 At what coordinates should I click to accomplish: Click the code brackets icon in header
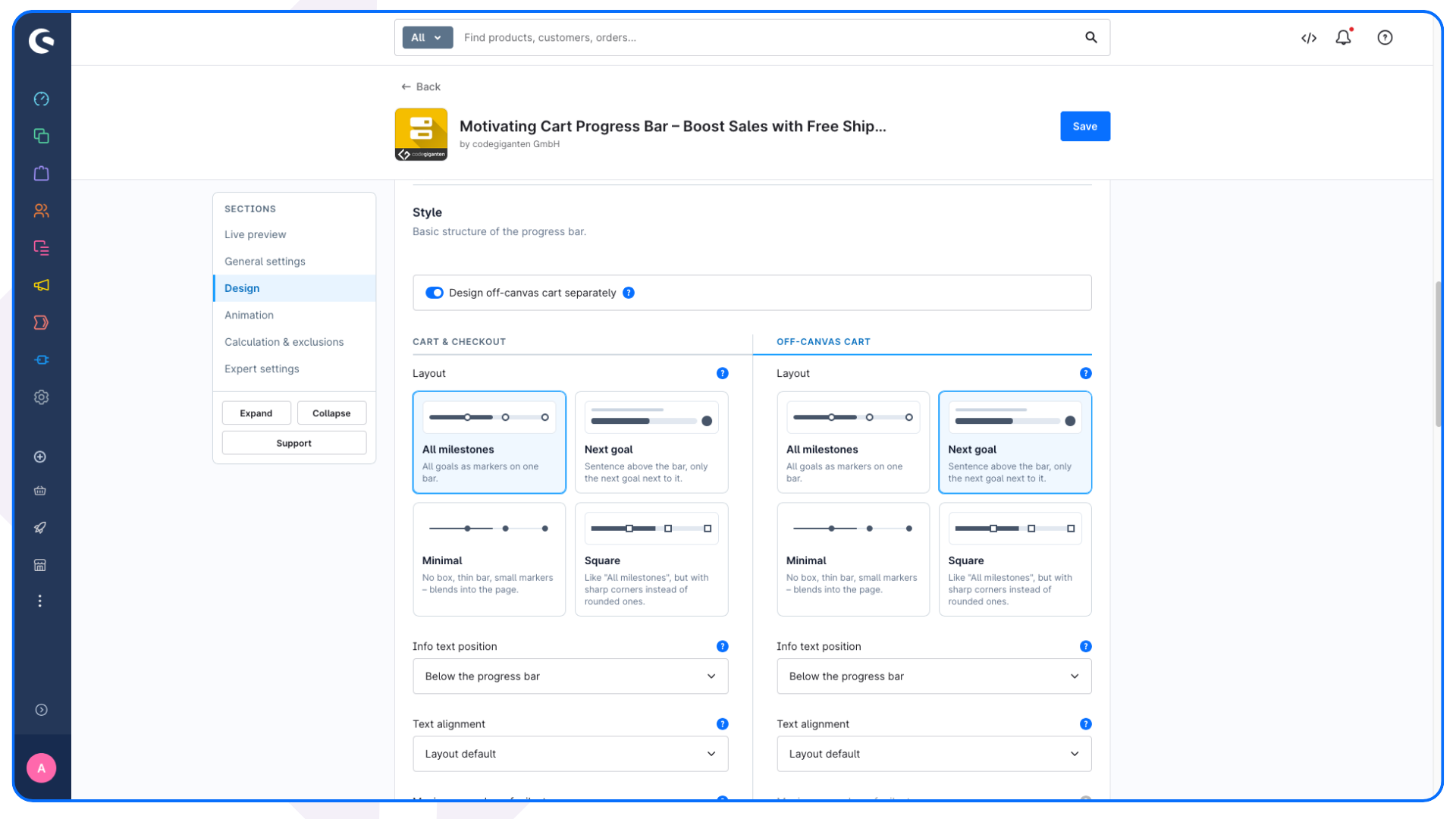coord(1309,38)
